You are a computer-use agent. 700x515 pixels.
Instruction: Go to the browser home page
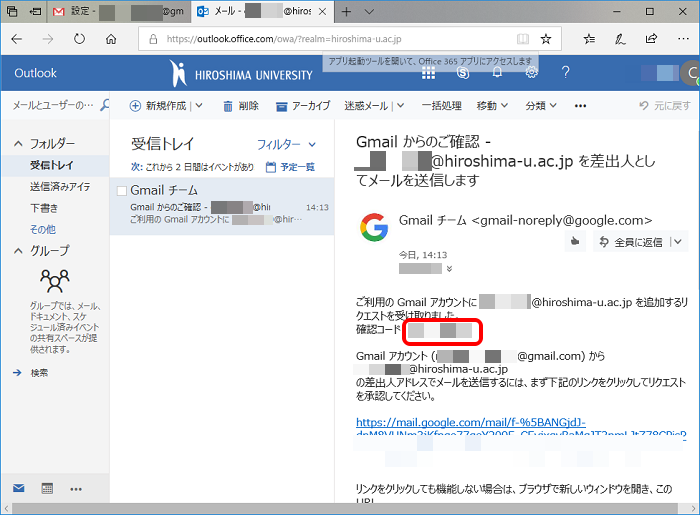111,39
